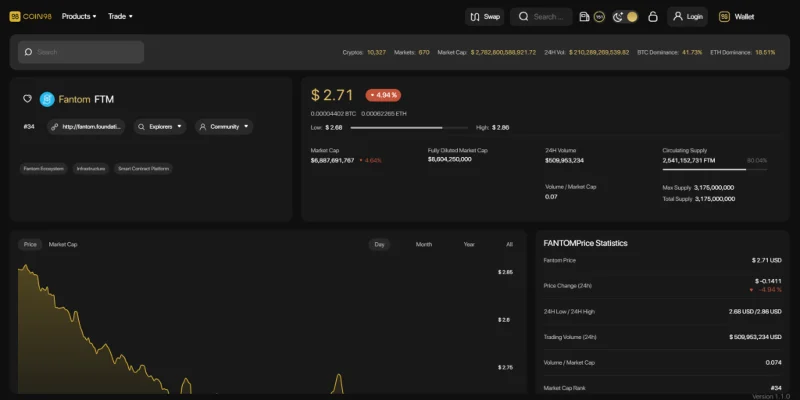Click the Fantom Price $ 2.71 USD statistic
This screenshot has width=800, height=400.
[766, 260]
